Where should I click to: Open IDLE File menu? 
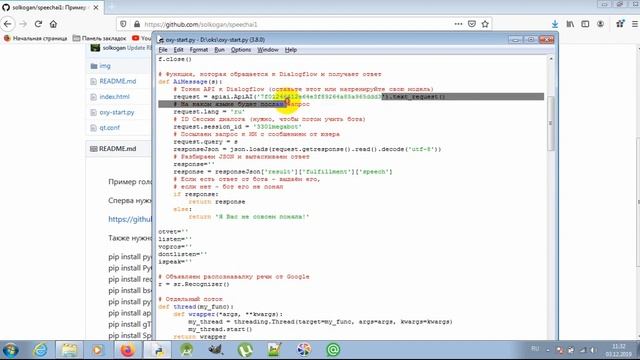[x=163, y=50]
